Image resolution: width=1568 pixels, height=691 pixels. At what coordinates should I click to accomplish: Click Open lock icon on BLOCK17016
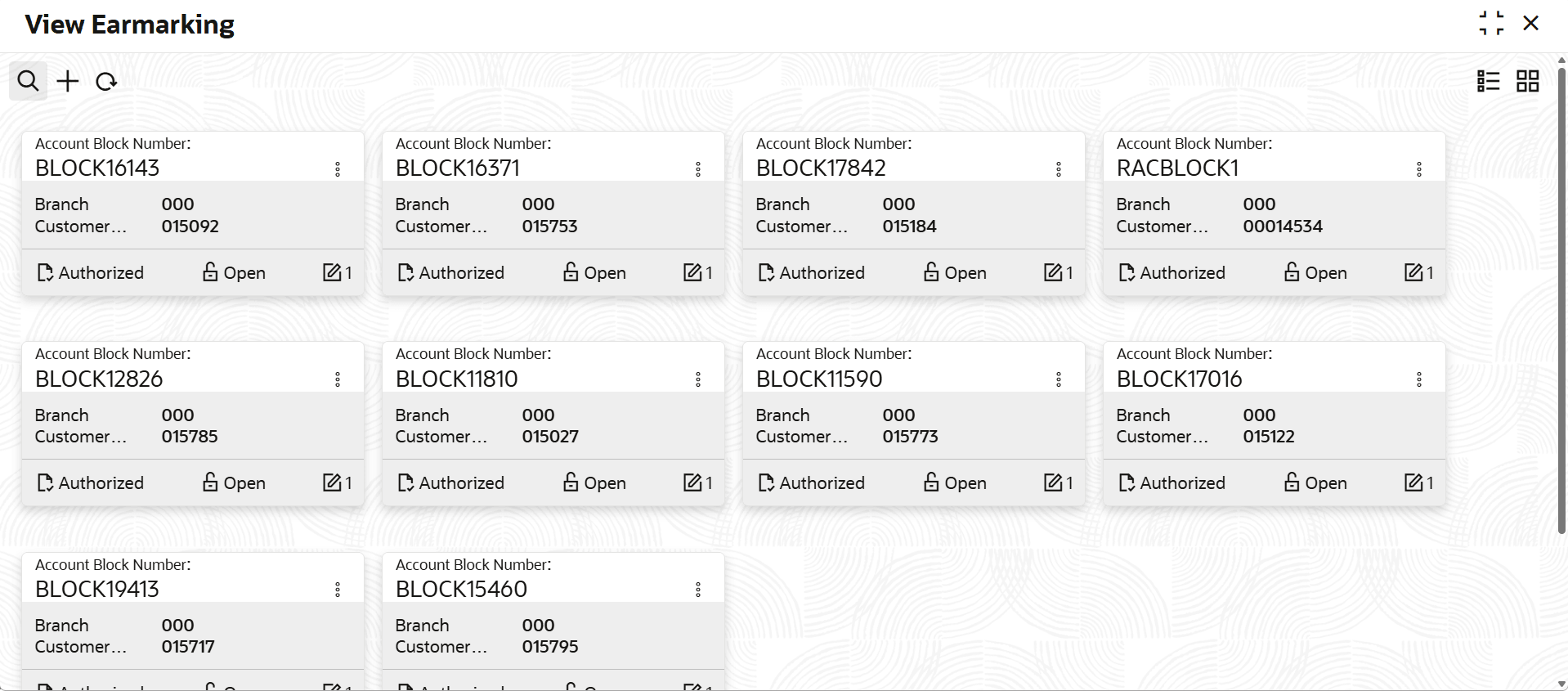click(1292, 482)
